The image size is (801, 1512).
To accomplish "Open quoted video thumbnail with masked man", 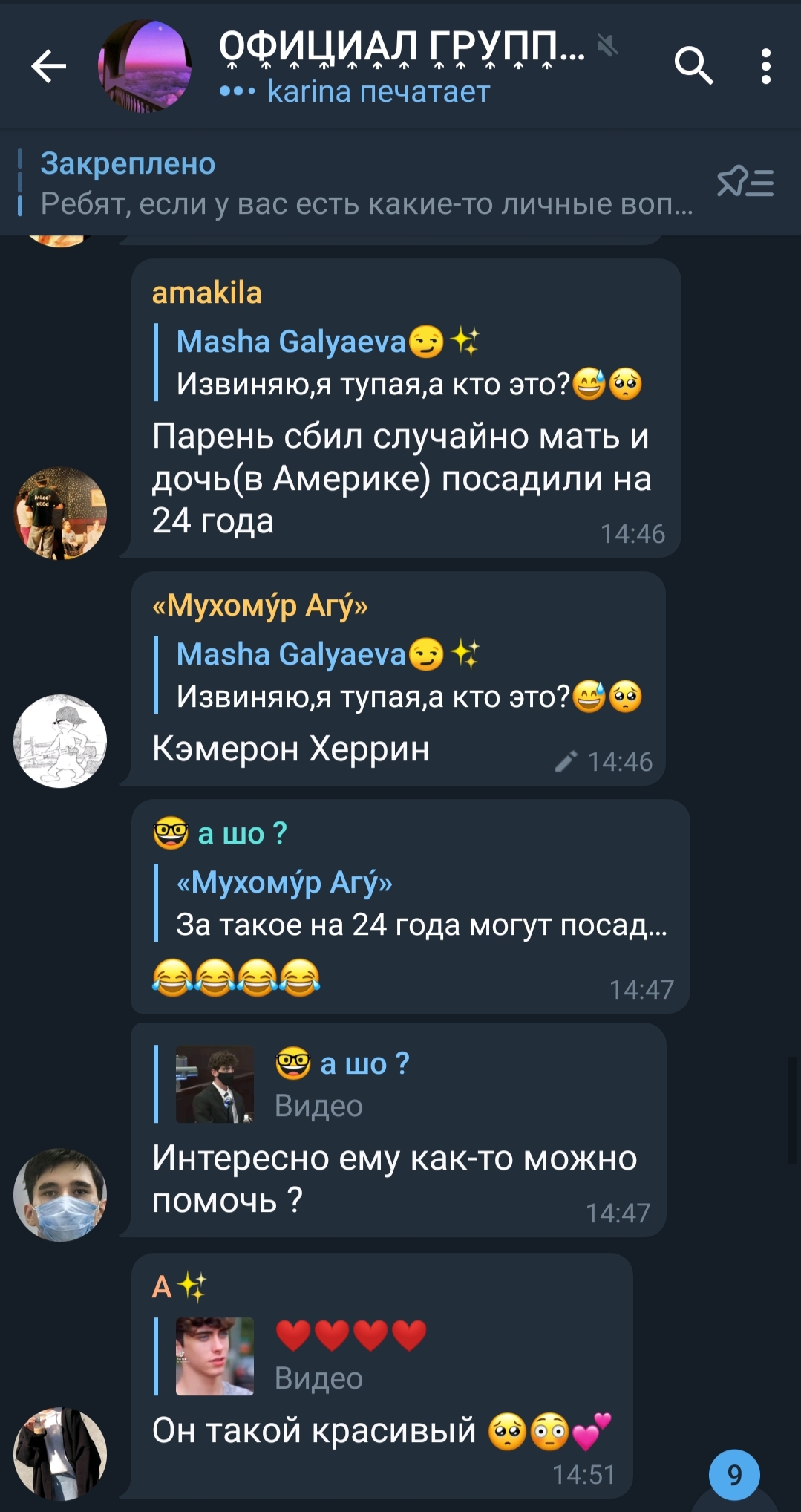I will (215, 1085).
